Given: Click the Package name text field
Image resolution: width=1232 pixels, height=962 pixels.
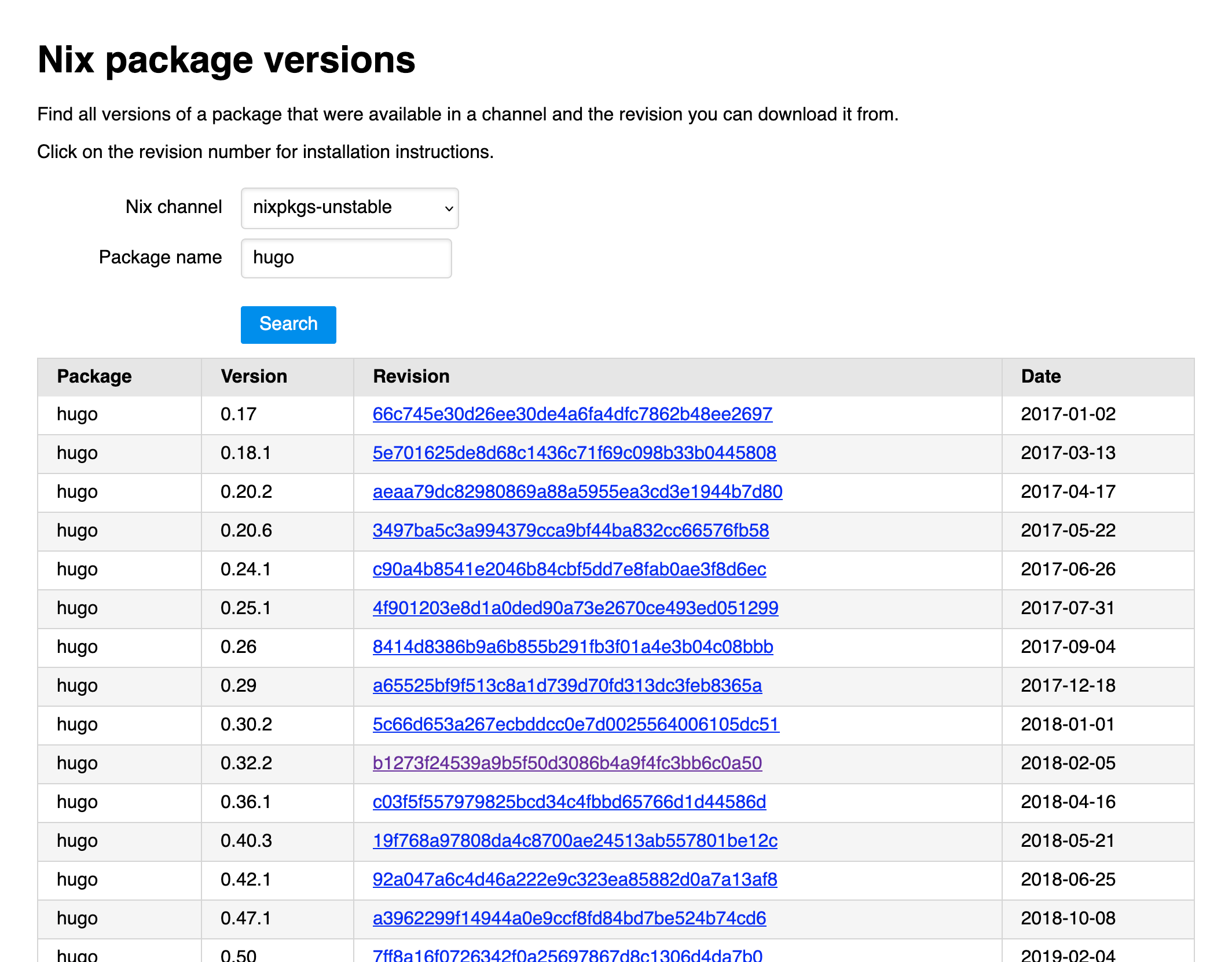Looking at the screenshot, I should (346, 258).
